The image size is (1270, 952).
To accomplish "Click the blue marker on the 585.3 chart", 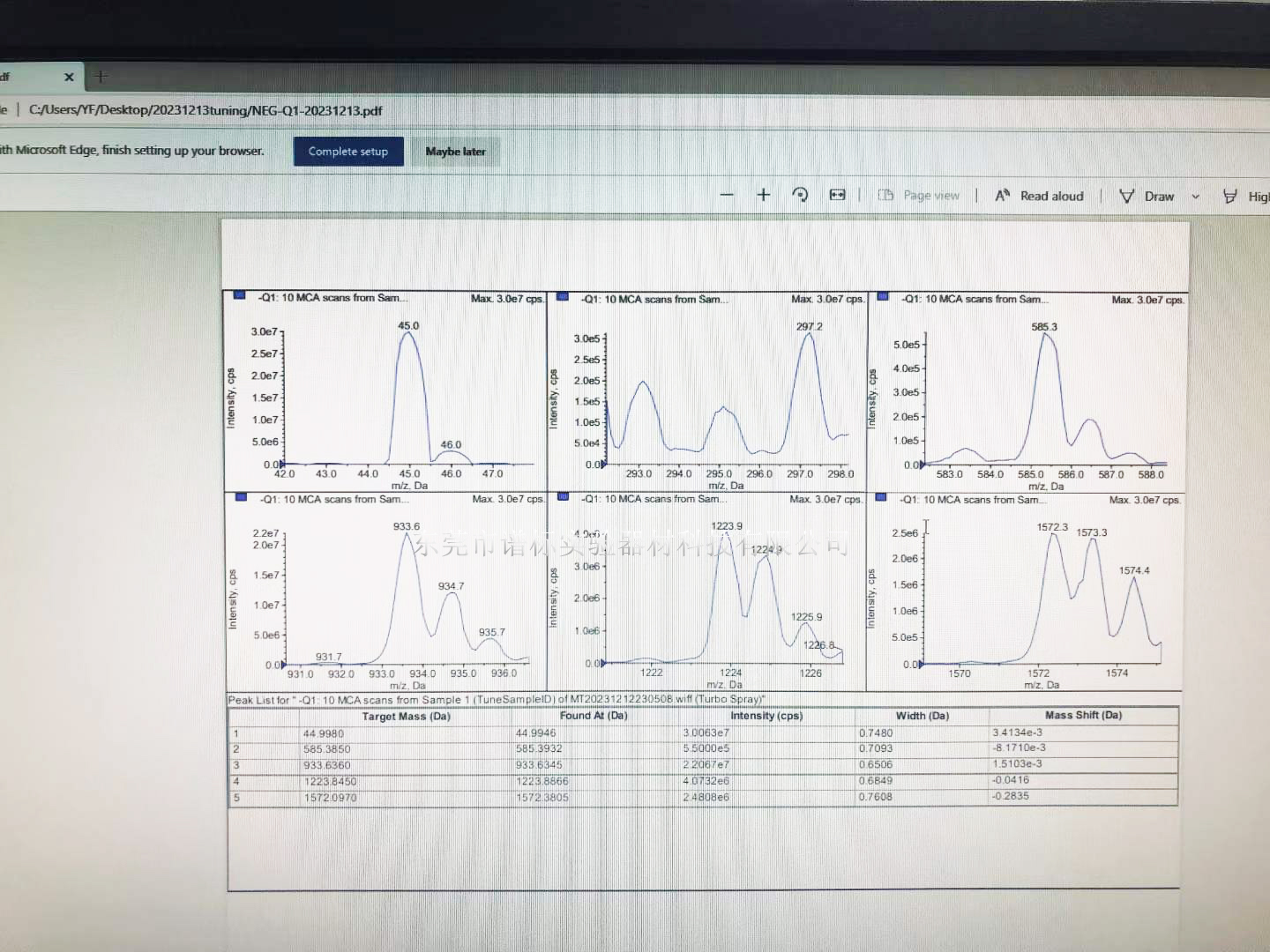I will click(x=883, y=297).
